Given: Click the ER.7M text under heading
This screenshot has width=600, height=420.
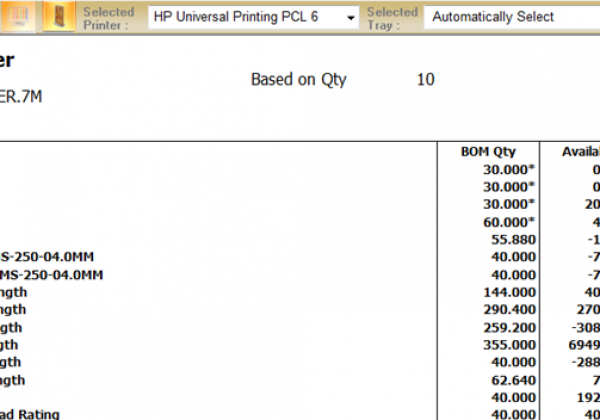Looking at the screenshot, I should tap(21, 97).
